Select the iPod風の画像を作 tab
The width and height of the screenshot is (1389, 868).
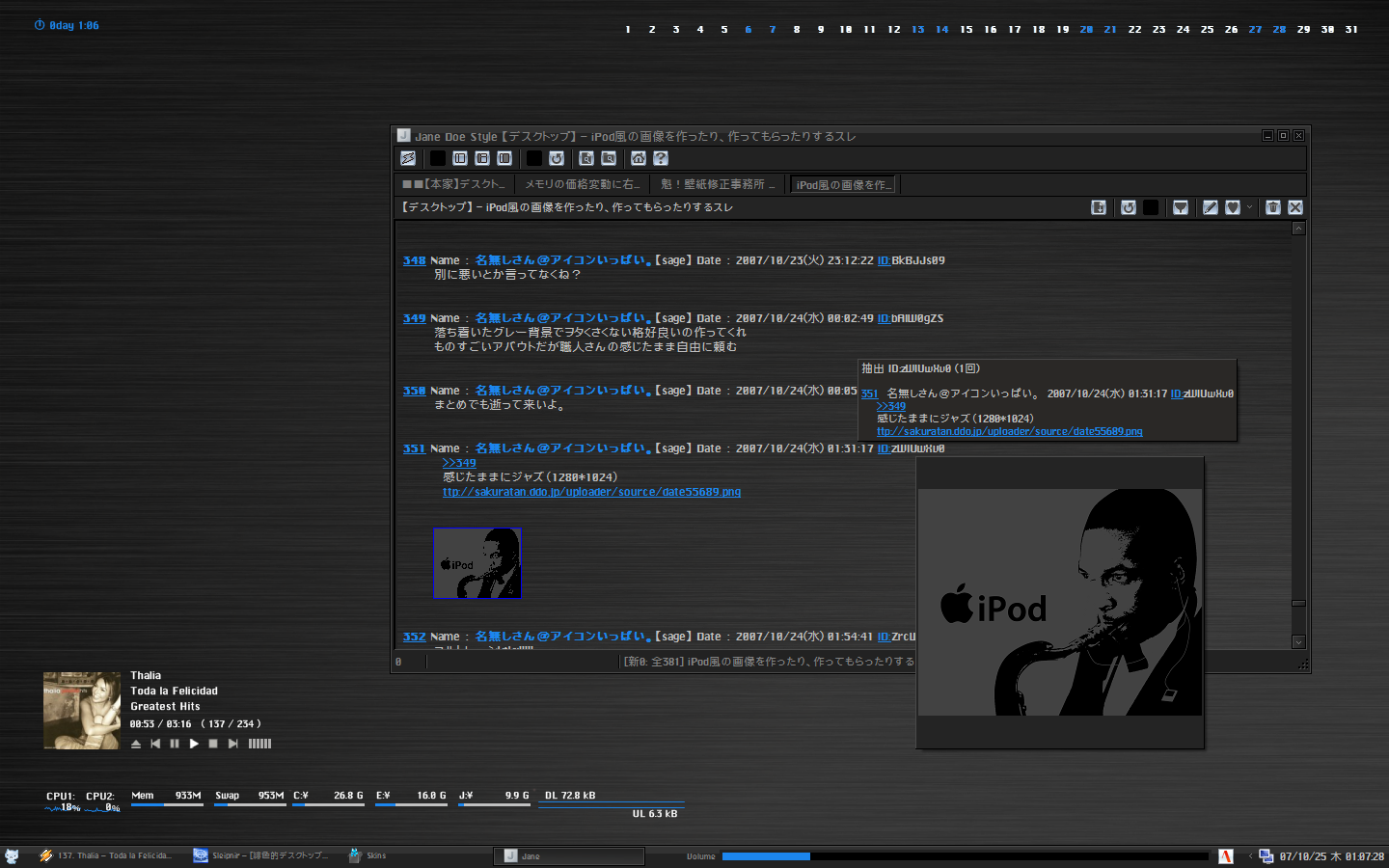(843, 184)
